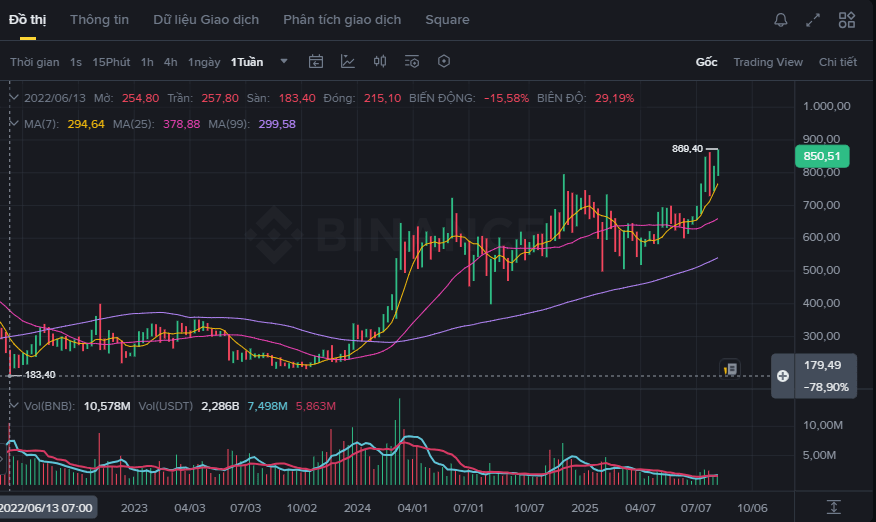
Task: Switch to Chi tiết chart view
Action: click(837, 62)
